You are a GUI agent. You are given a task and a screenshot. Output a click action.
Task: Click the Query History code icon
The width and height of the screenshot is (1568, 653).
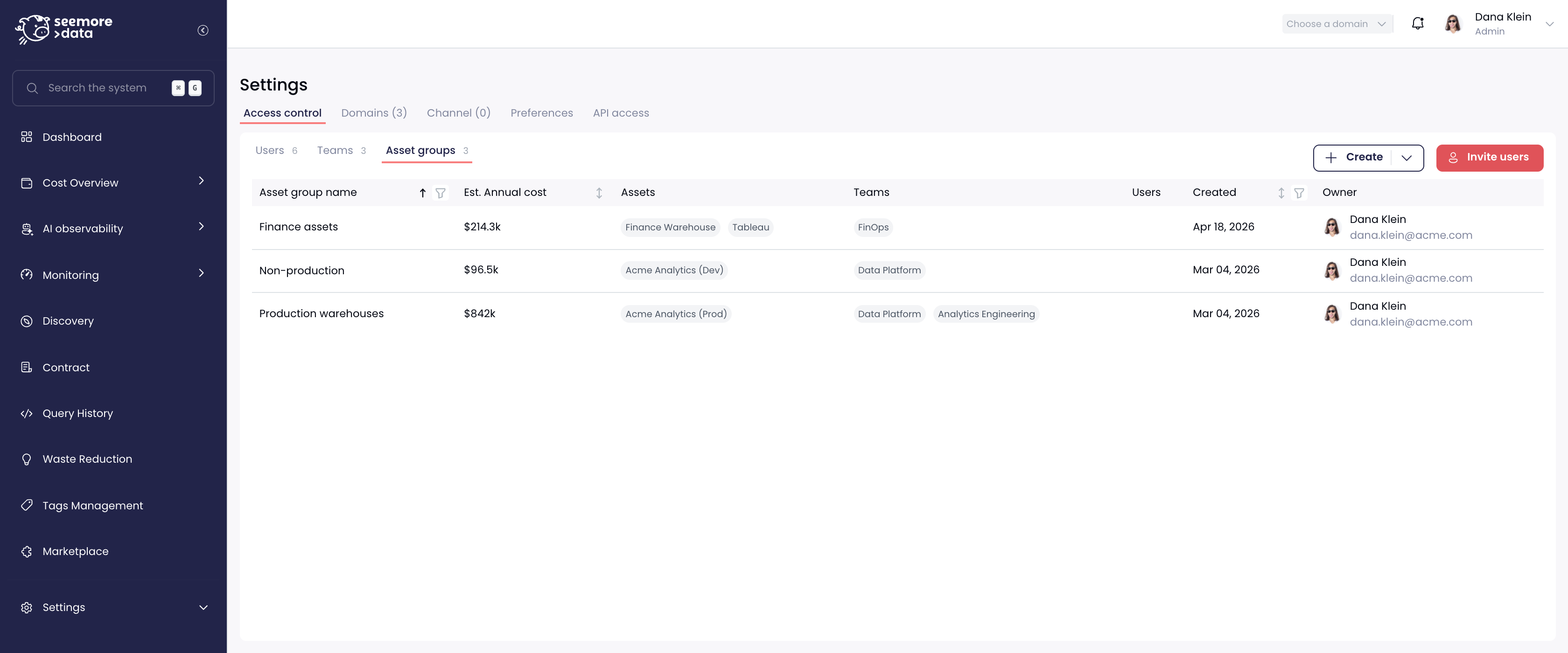[26, 414]
